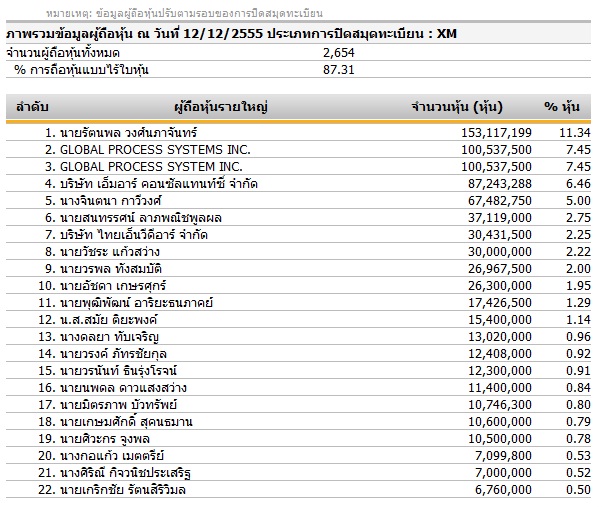Click share count 26,967,500

coord(499,269)
